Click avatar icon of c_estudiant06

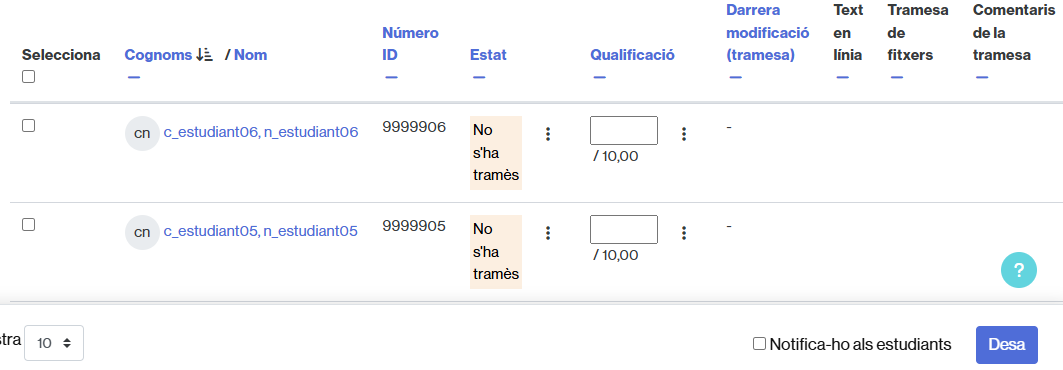point(142,133)
